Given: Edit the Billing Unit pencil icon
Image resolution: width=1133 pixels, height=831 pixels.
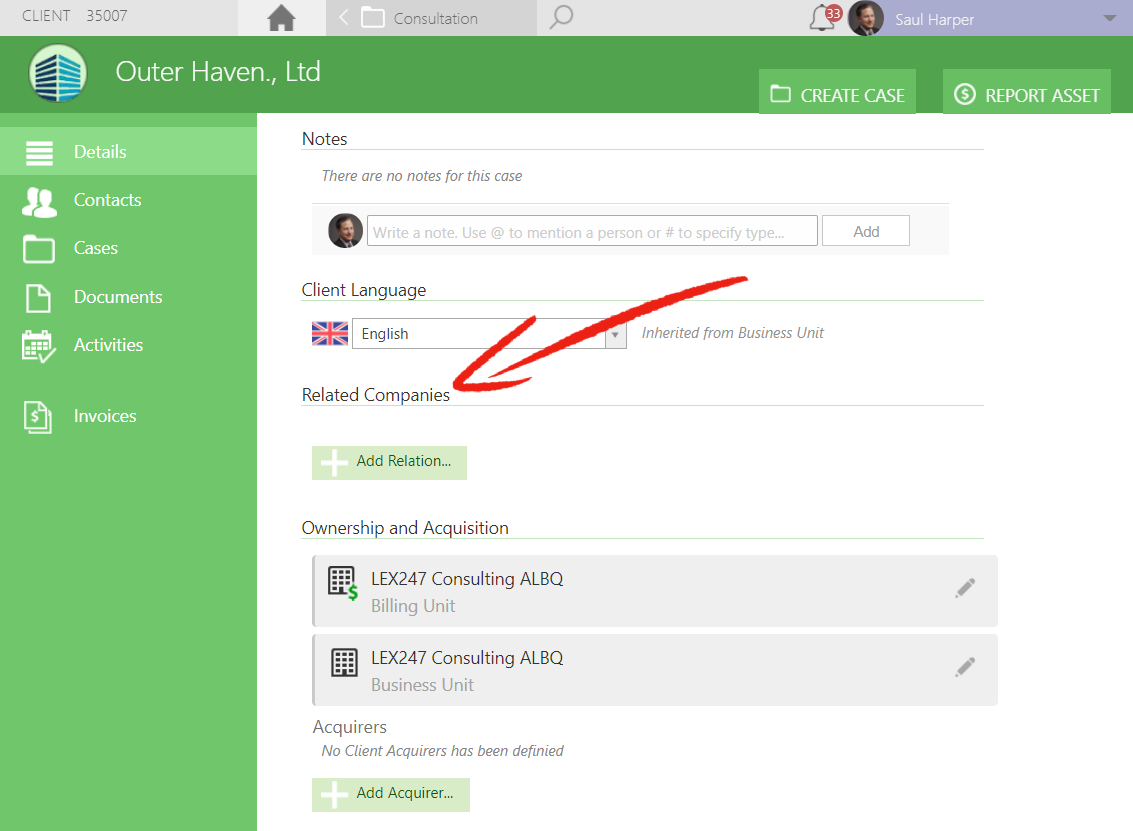Looking at the screenshot, I should pos(965,588).
